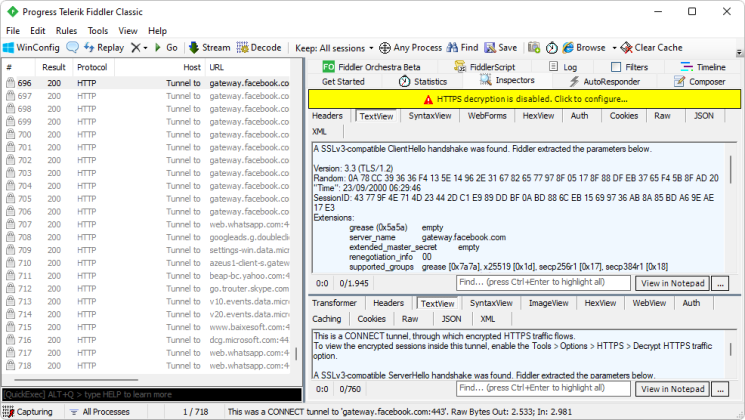The image size is (745, 420).
Task: Launch browser with Browse icon
Action: coord(584,48)
